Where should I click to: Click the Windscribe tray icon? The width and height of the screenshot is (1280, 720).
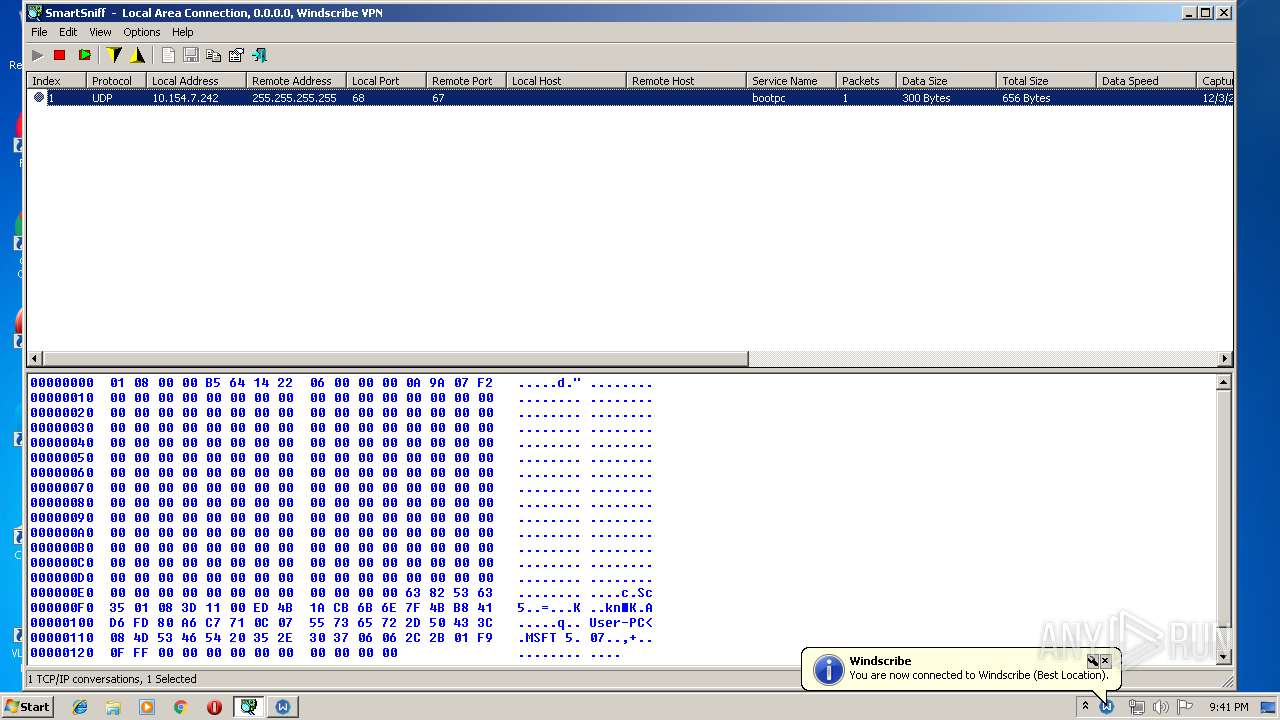[1107, 707]
